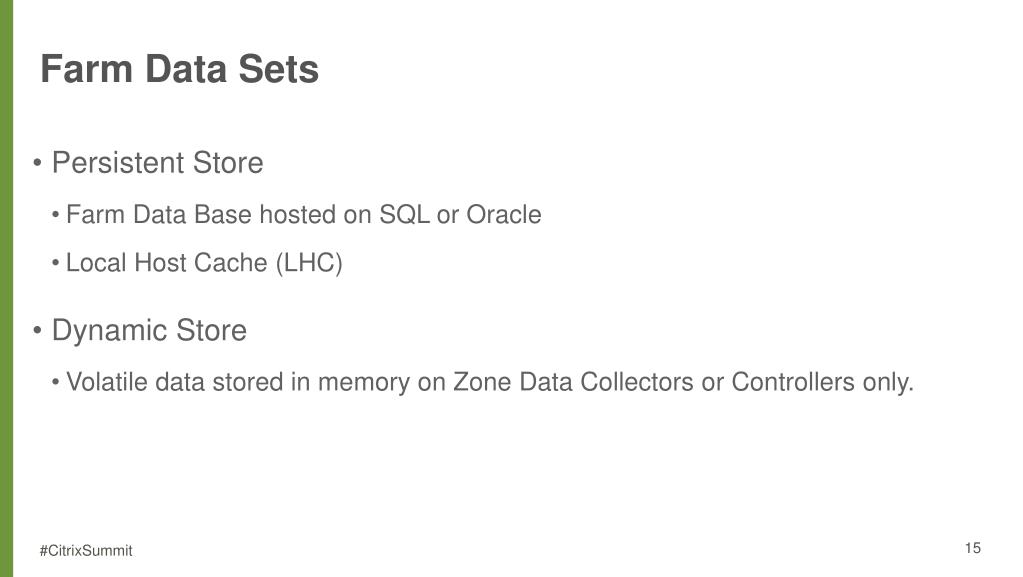
Task: Click the bullet dot before Persistent Store
Action: click(37, 163)
